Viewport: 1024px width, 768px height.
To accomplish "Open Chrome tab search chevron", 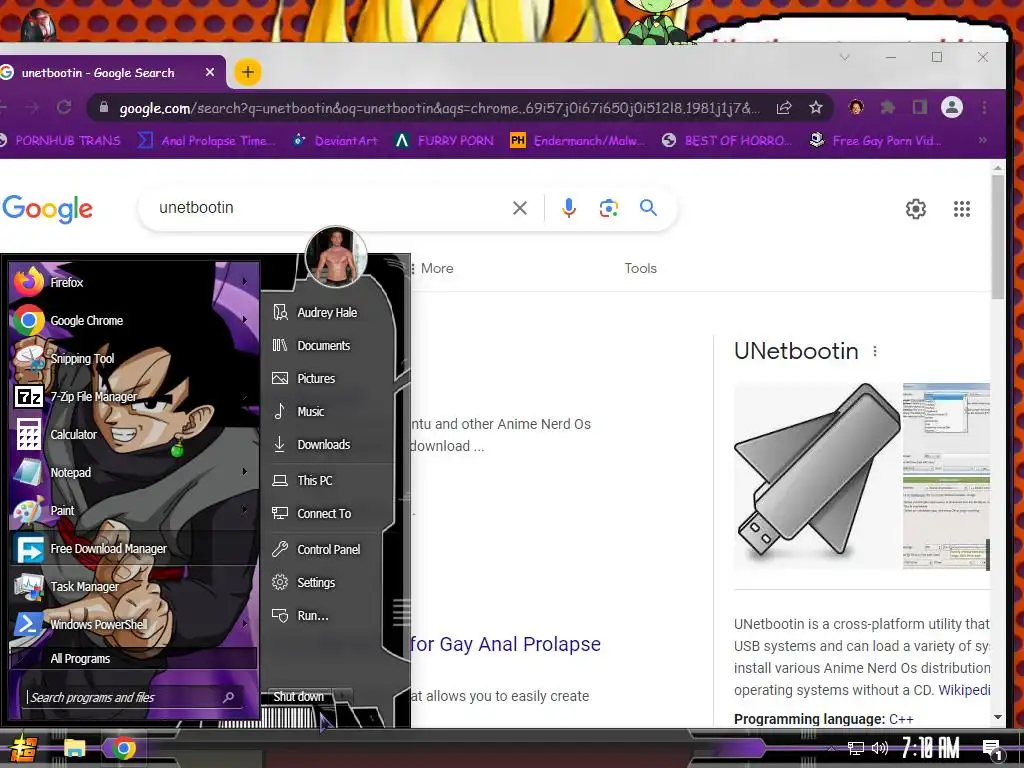I will point(844,57).
